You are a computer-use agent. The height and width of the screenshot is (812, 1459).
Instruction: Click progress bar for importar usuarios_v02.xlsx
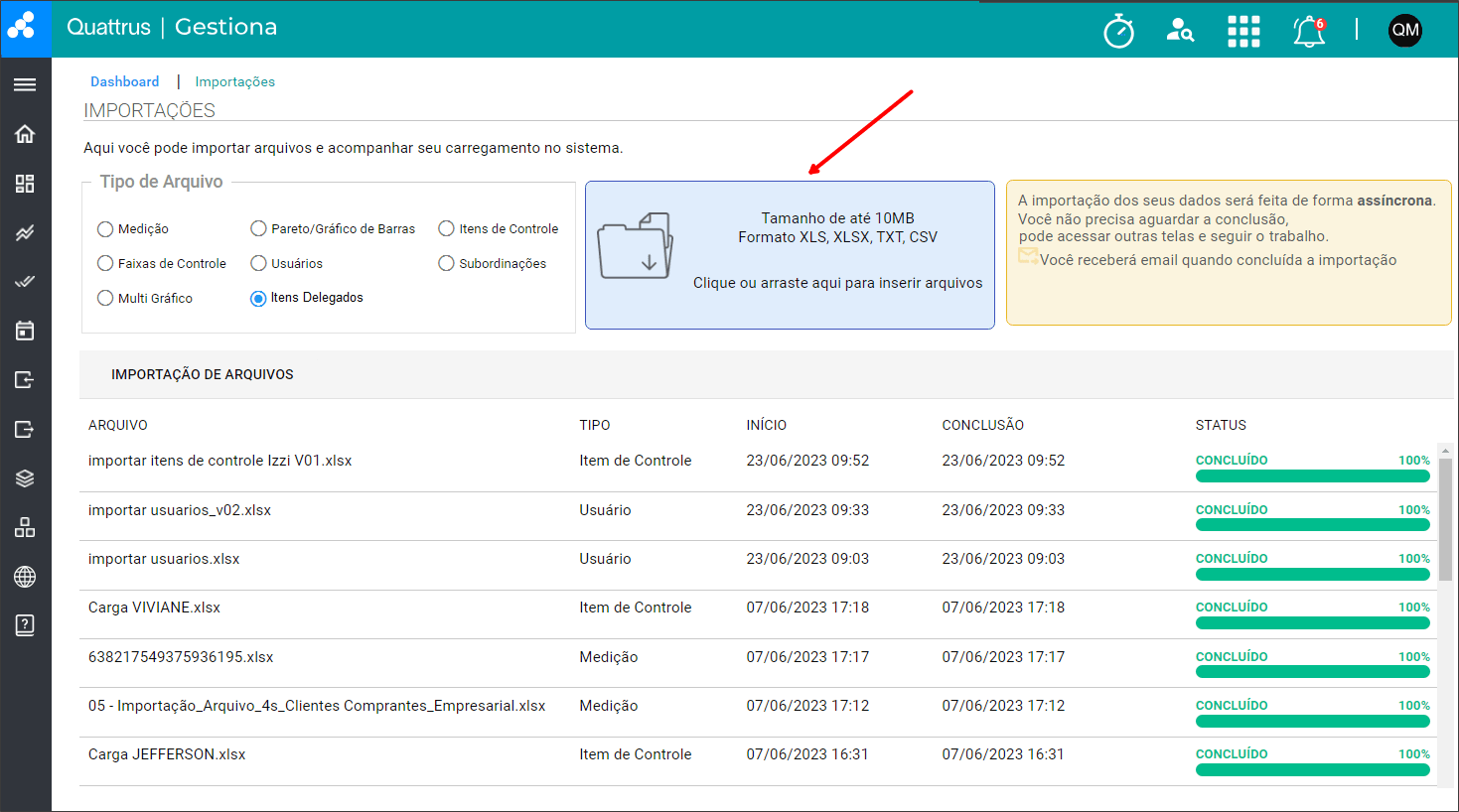(x=1313, y=525)
